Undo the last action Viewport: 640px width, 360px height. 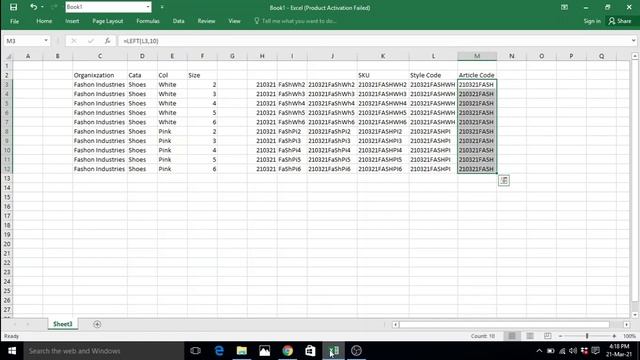tap(33, 7)
